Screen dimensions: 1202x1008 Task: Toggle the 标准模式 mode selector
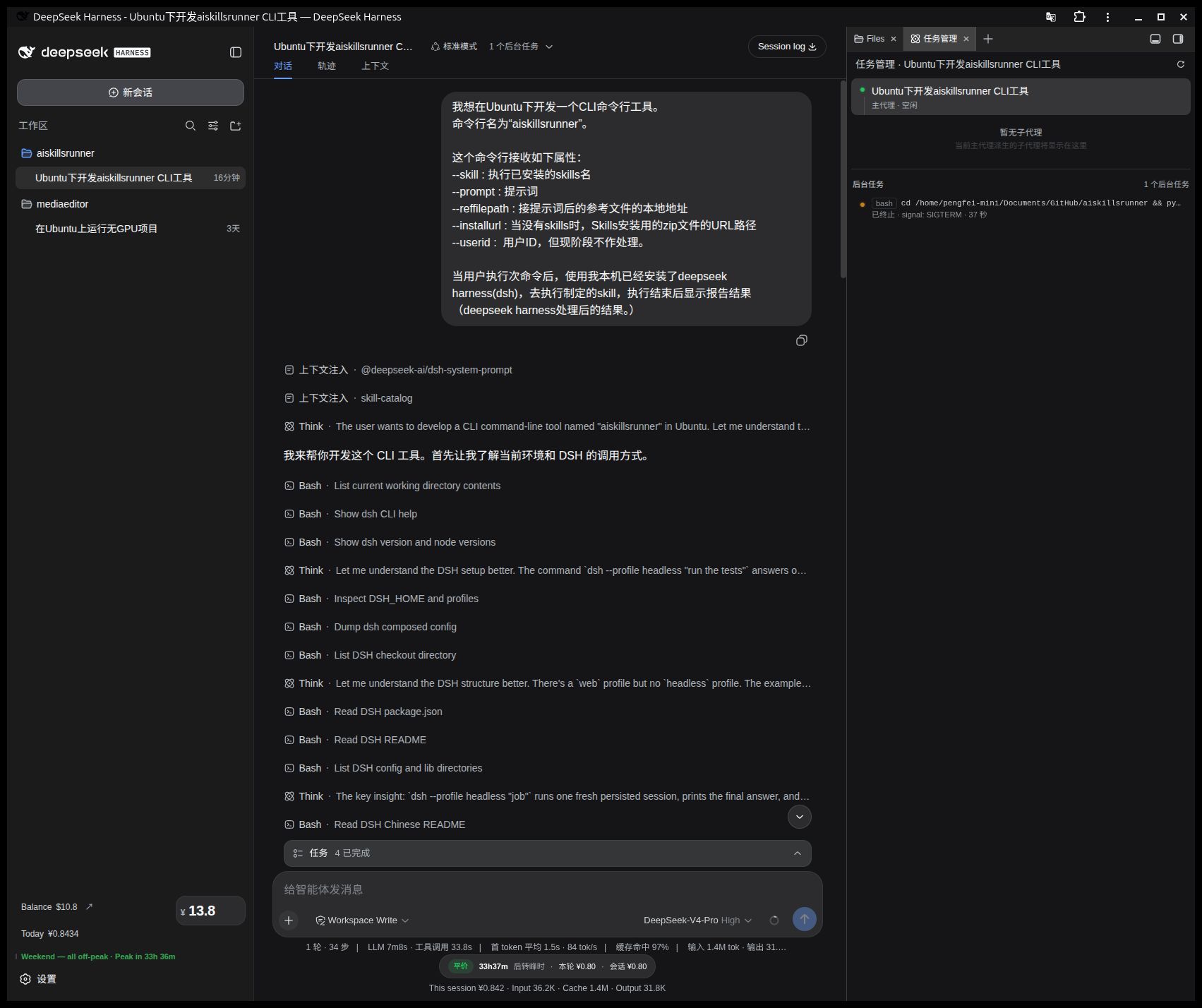(454, 47)
